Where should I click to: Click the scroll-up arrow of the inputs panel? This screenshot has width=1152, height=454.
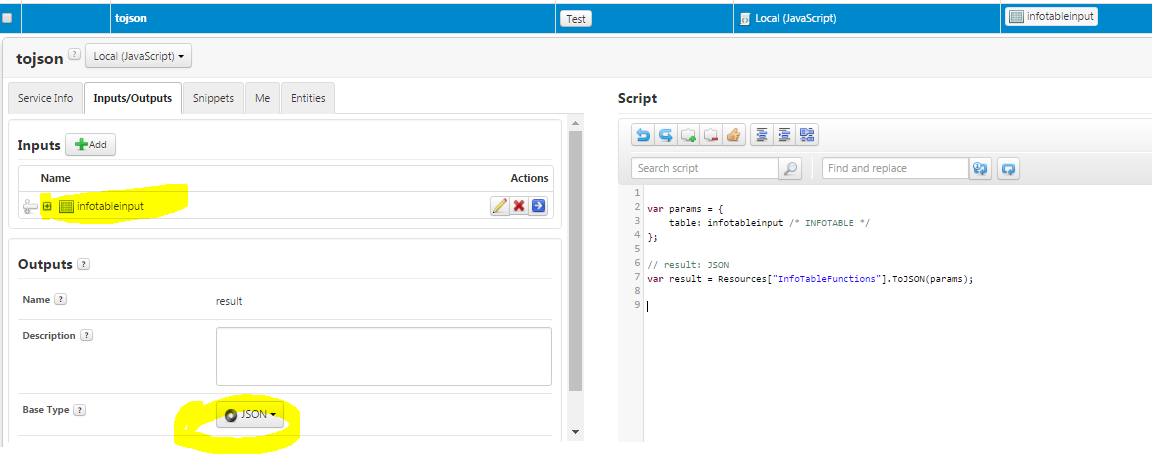(x=575, y=123)
